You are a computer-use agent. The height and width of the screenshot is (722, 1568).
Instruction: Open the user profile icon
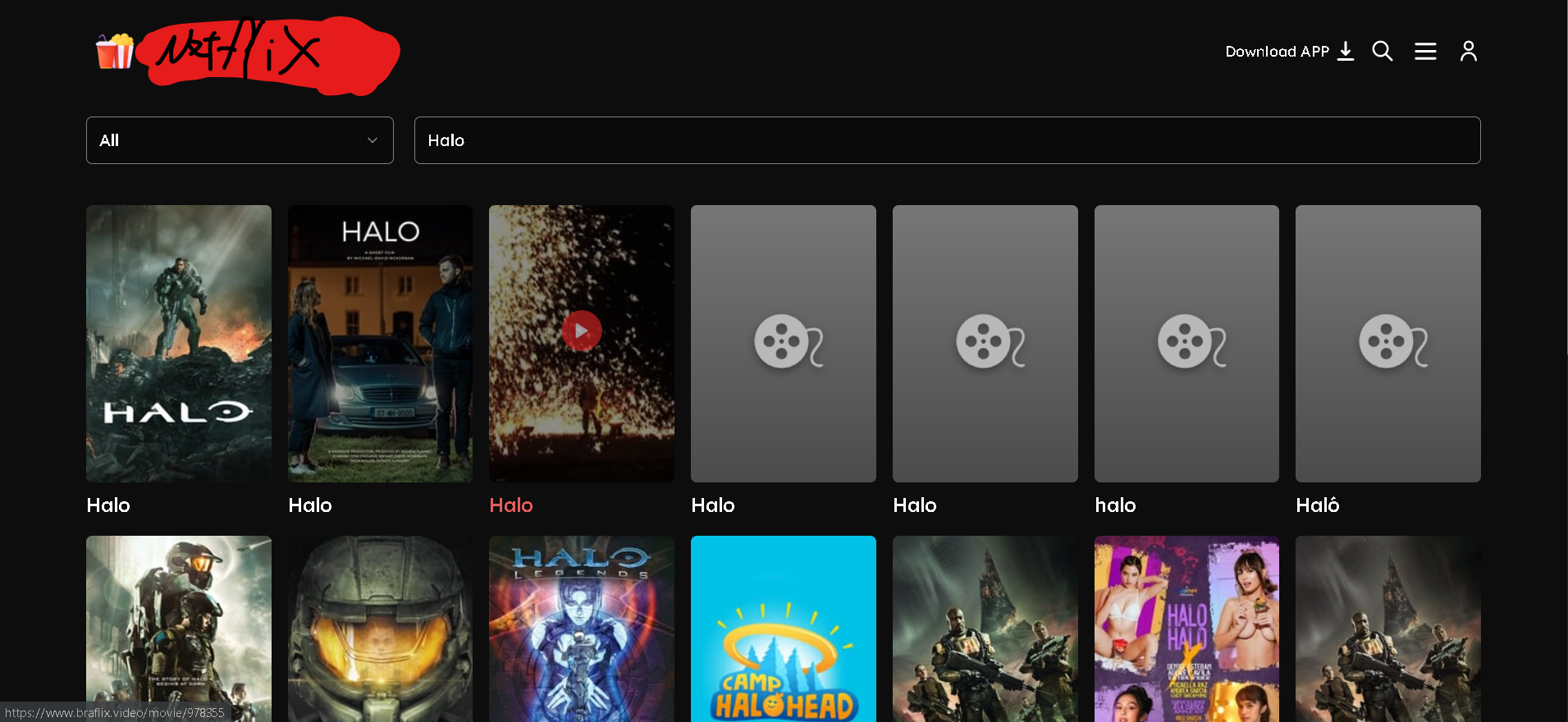tap(1468, 52)
